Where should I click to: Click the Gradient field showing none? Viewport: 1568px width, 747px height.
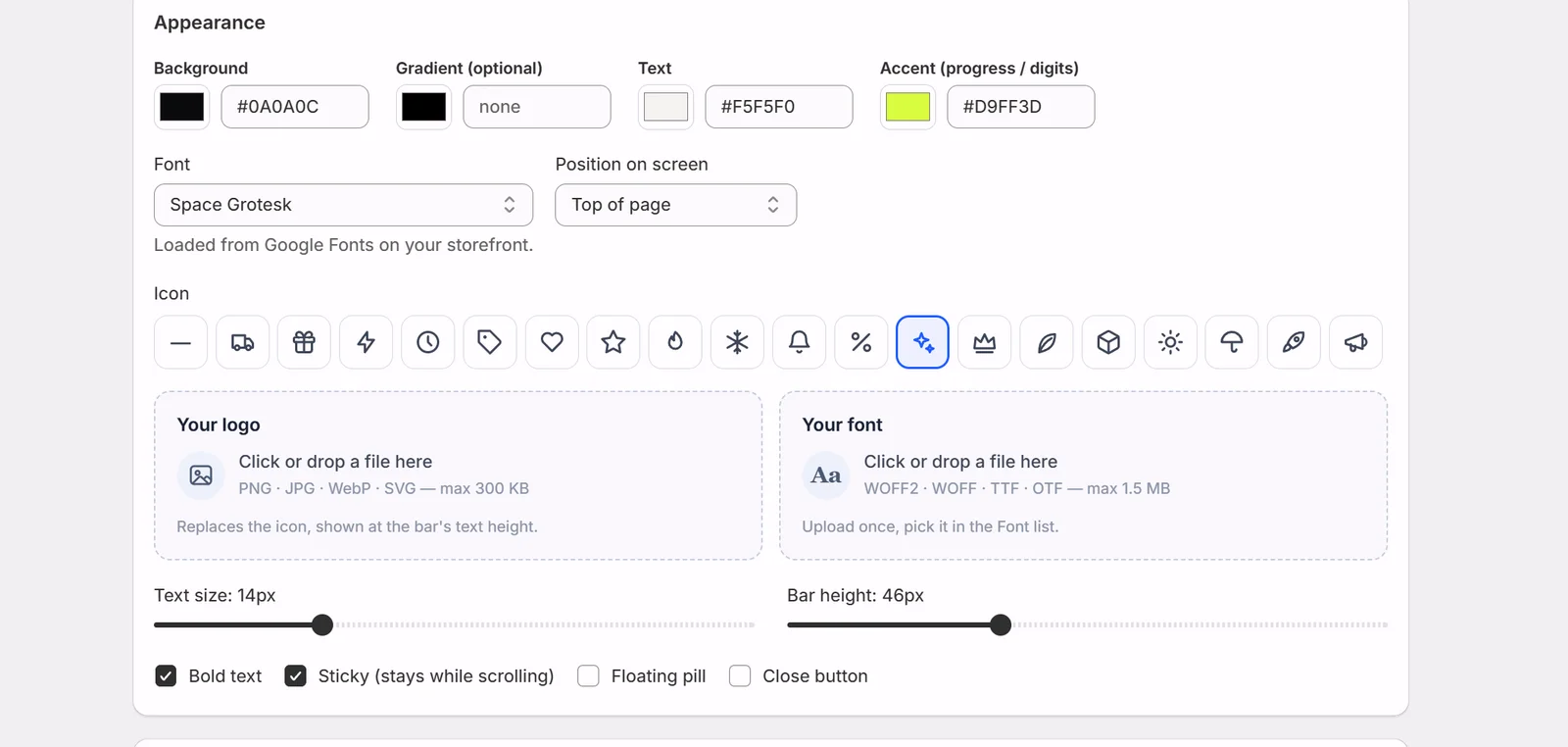[537, 107]
